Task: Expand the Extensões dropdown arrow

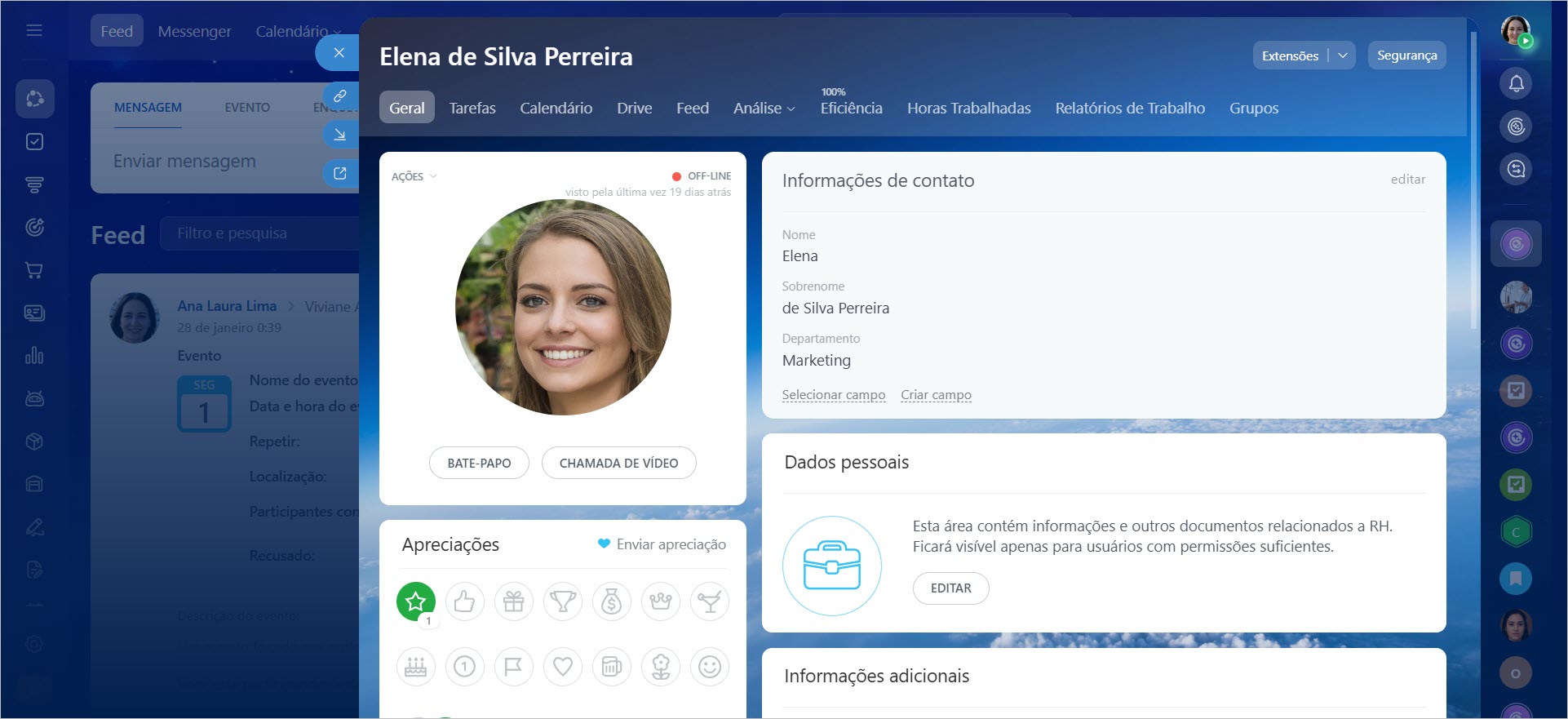Action: [1342, 55]
